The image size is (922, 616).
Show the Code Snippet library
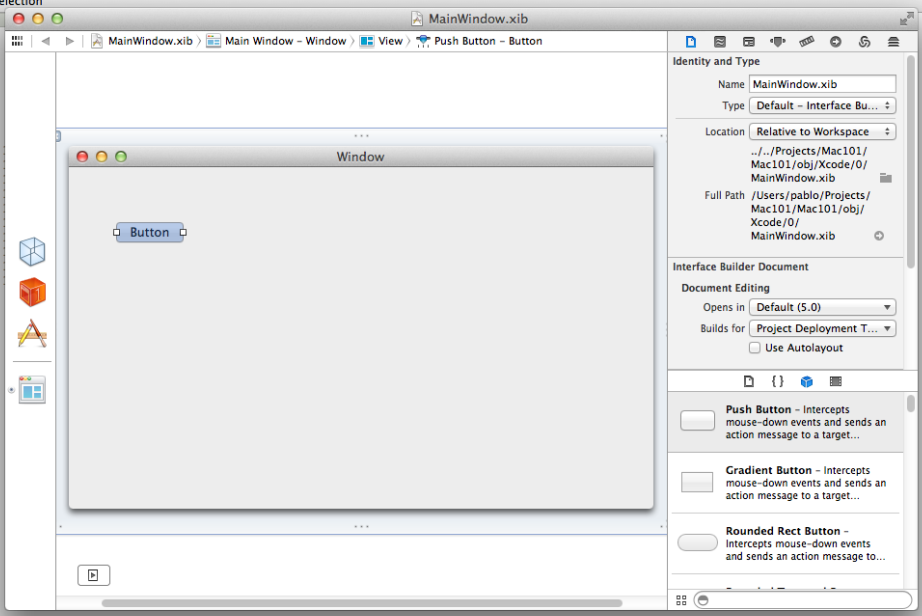tap(777, 381)
